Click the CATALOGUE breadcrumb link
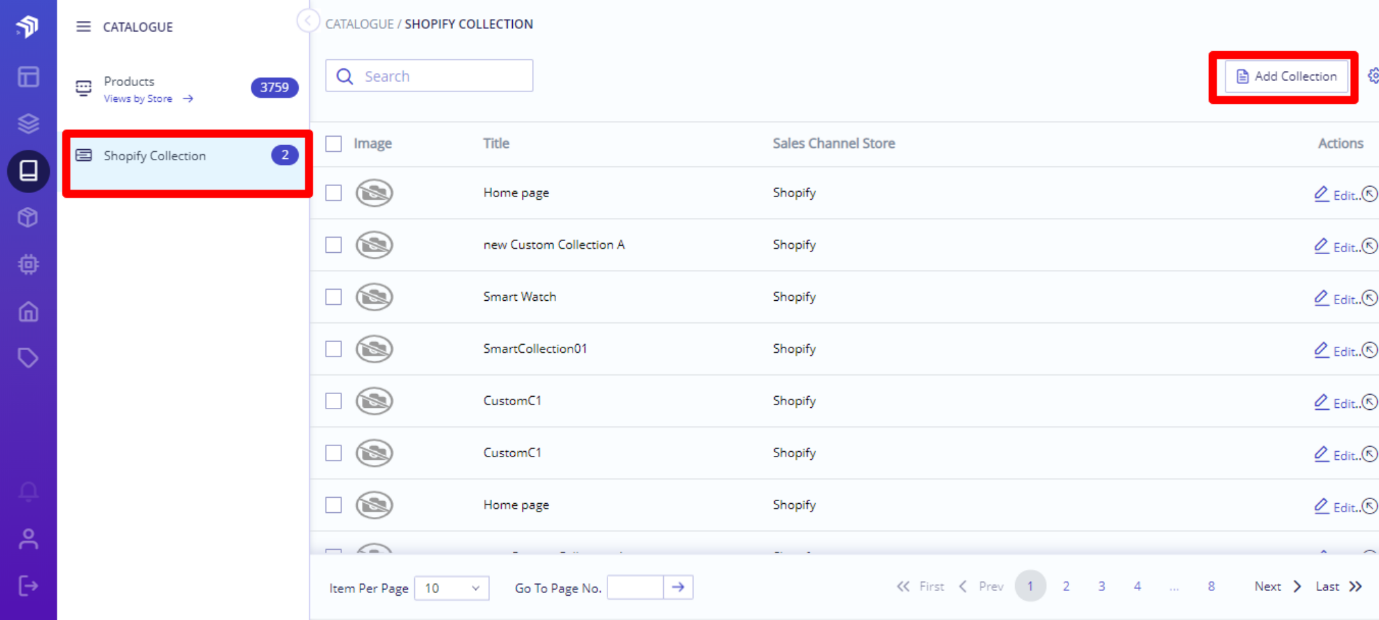The height and width of the screenshot is (620, 1379). tap(359, 24)
